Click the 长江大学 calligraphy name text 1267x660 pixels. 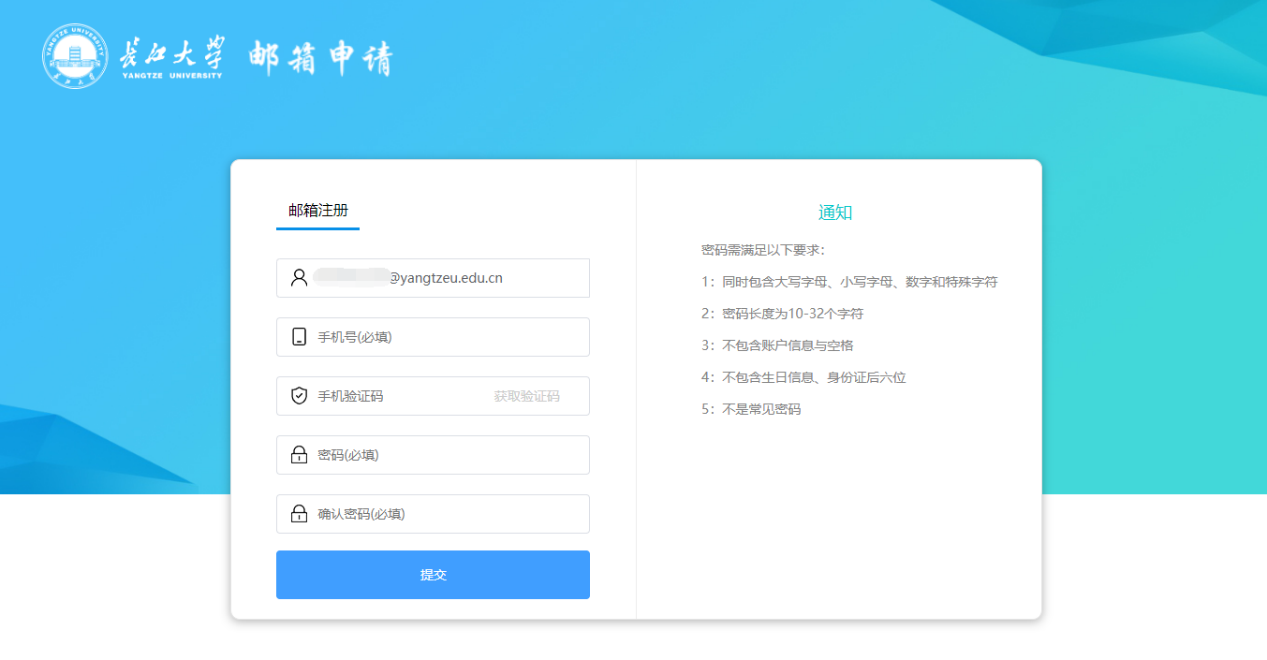pos(171,52)
